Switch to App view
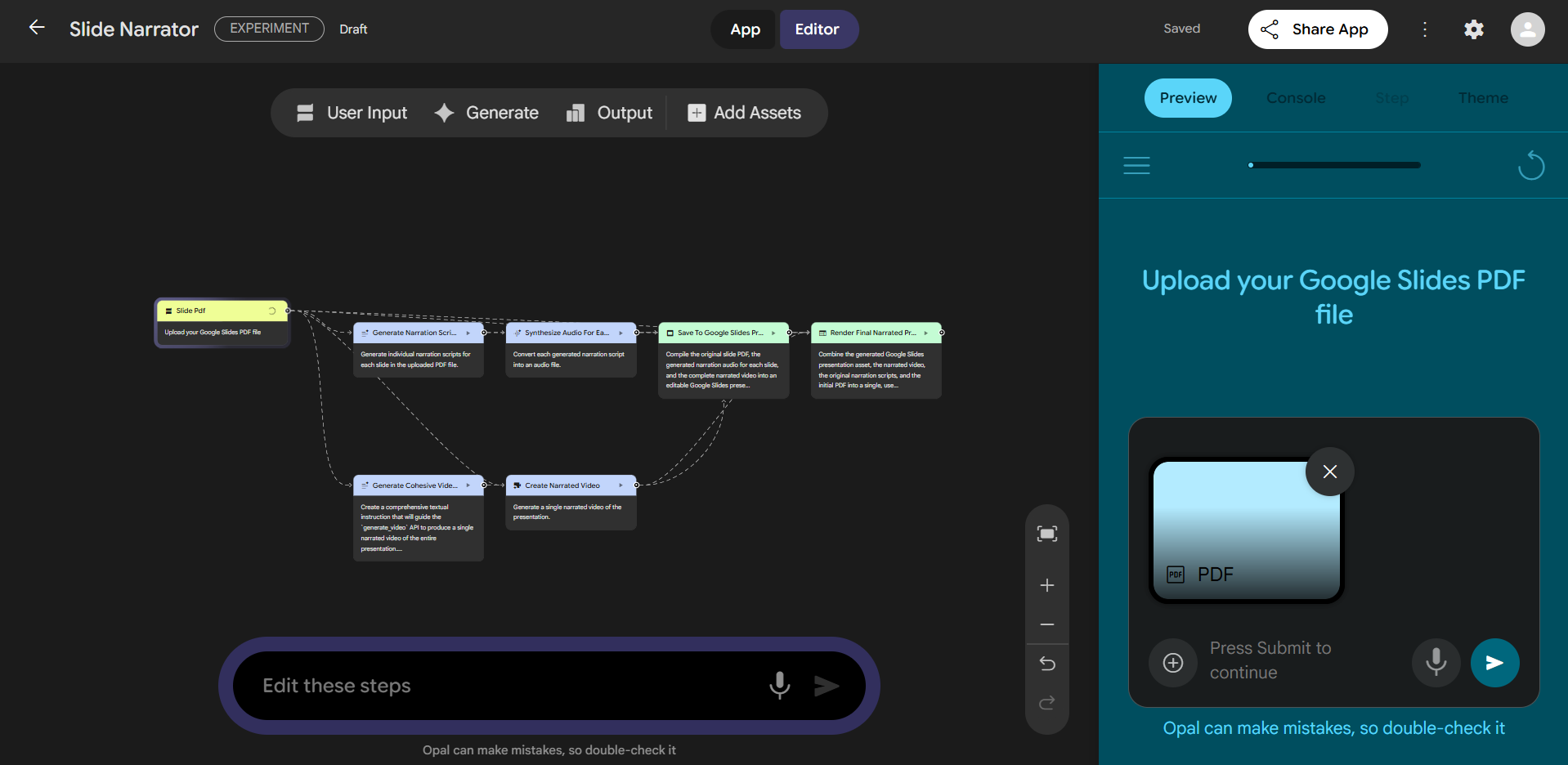Viewport: 1568px width, 765px height. [x=745, y=29]
